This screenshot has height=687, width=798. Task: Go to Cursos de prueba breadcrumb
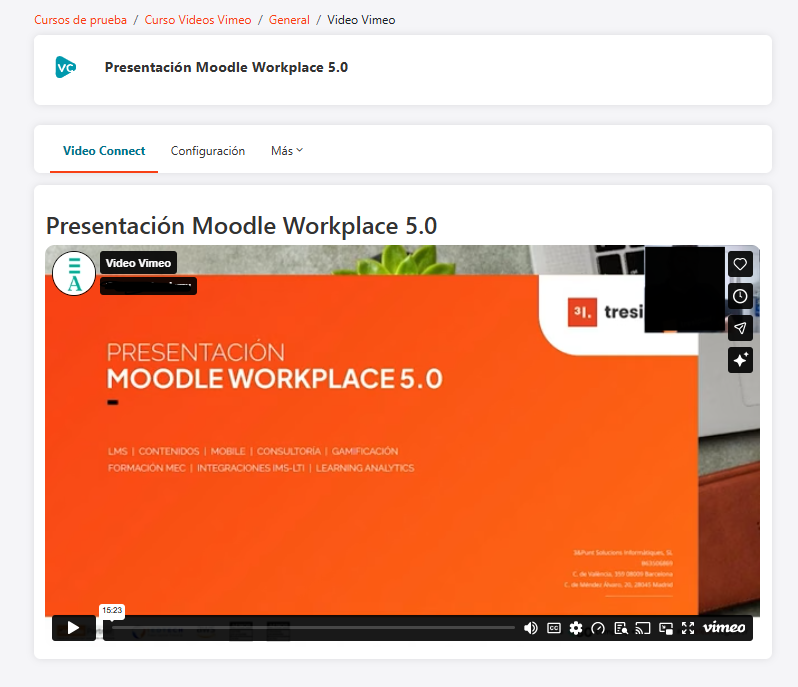coord(80,20)
